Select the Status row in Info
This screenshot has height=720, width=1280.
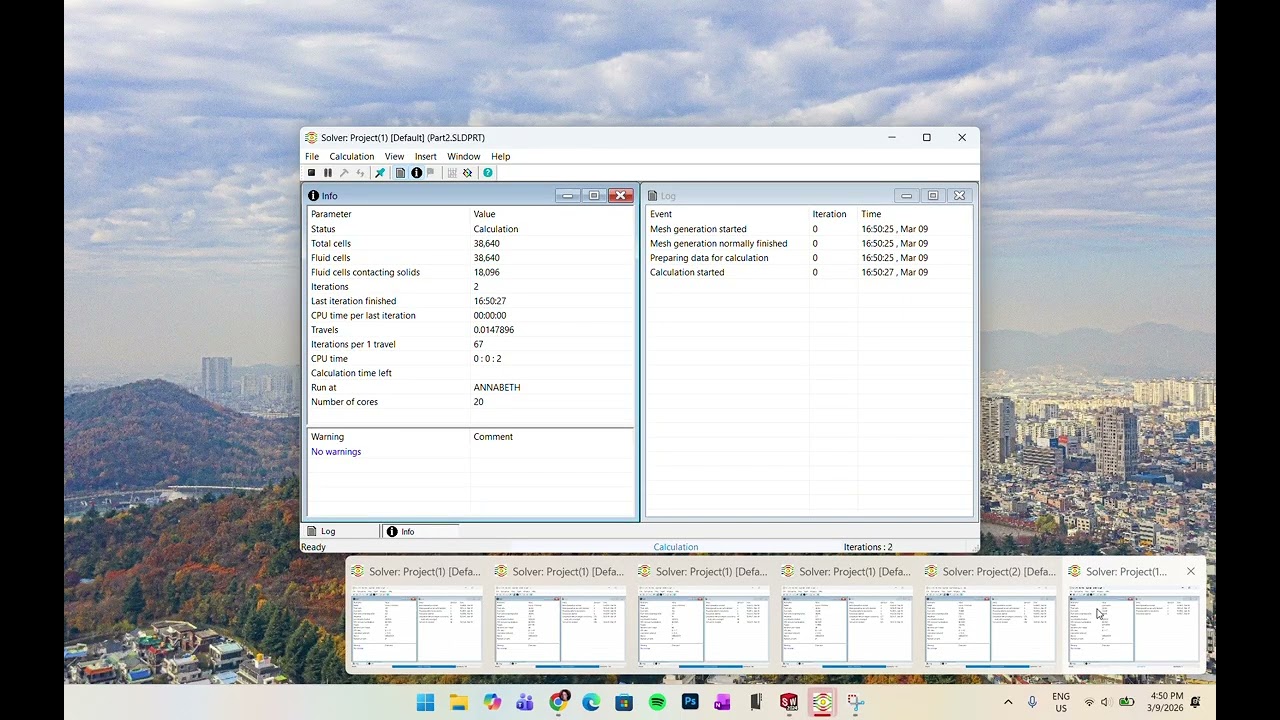[470, 229]
